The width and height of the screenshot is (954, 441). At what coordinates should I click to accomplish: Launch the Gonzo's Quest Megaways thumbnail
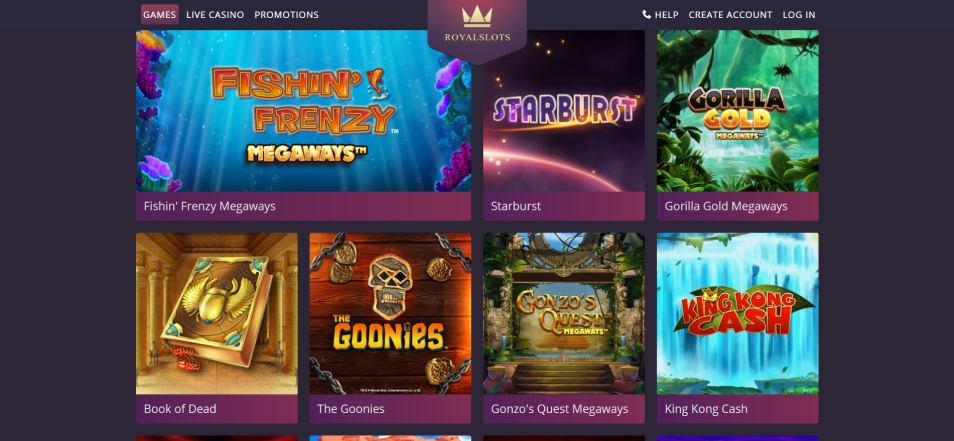[564, 313]
